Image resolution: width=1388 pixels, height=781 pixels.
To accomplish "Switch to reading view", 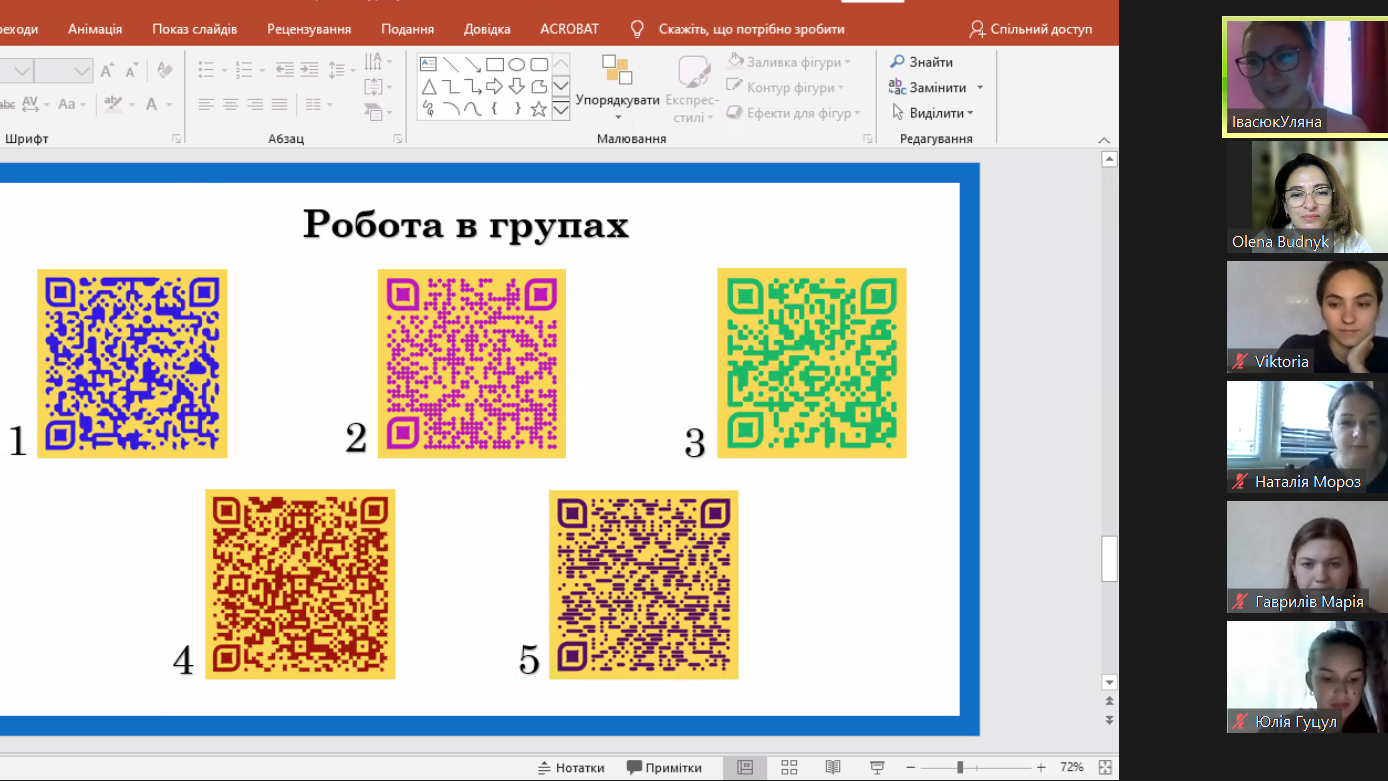I will click(833, 767).
